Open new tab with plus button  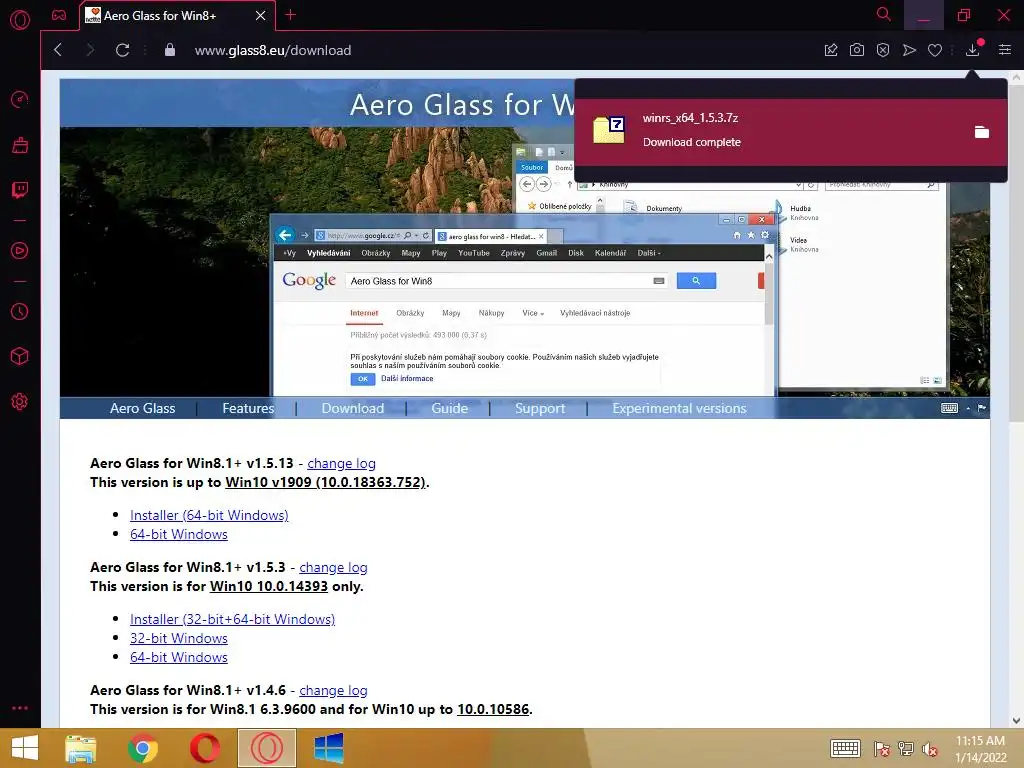pos(291,14)
